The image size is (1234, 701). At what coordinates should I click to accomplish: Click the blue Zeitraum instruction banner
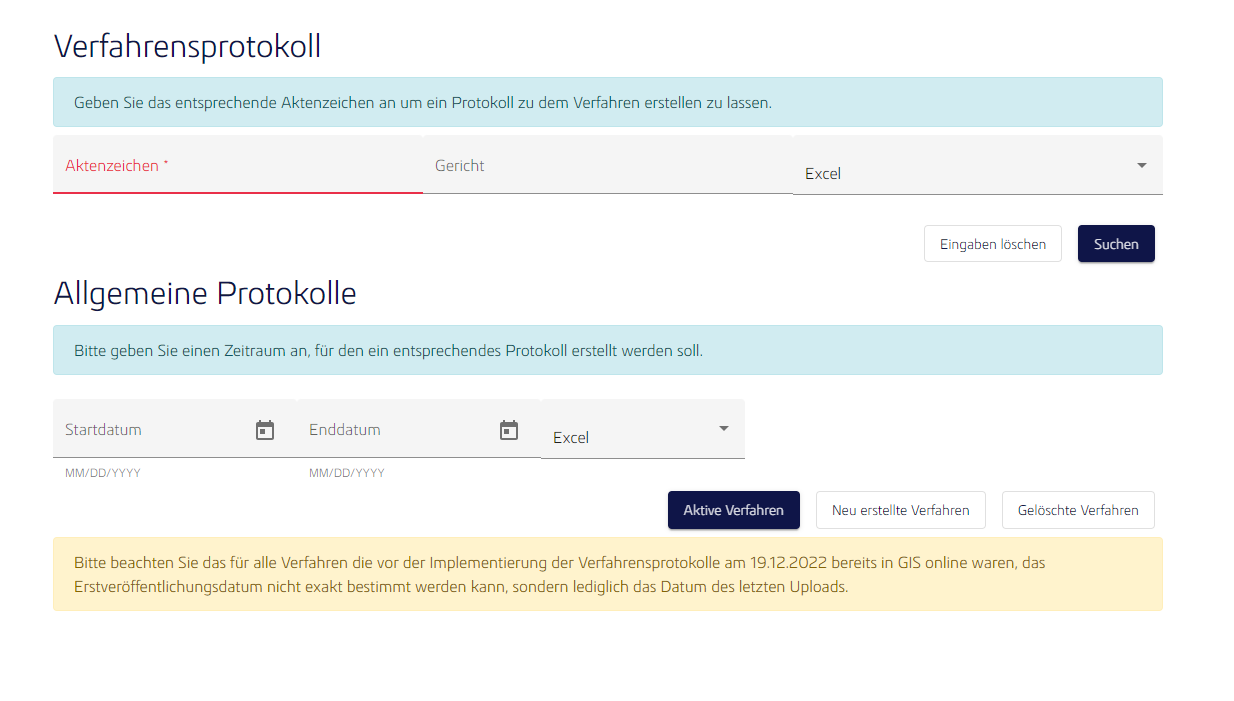[608, 350]
